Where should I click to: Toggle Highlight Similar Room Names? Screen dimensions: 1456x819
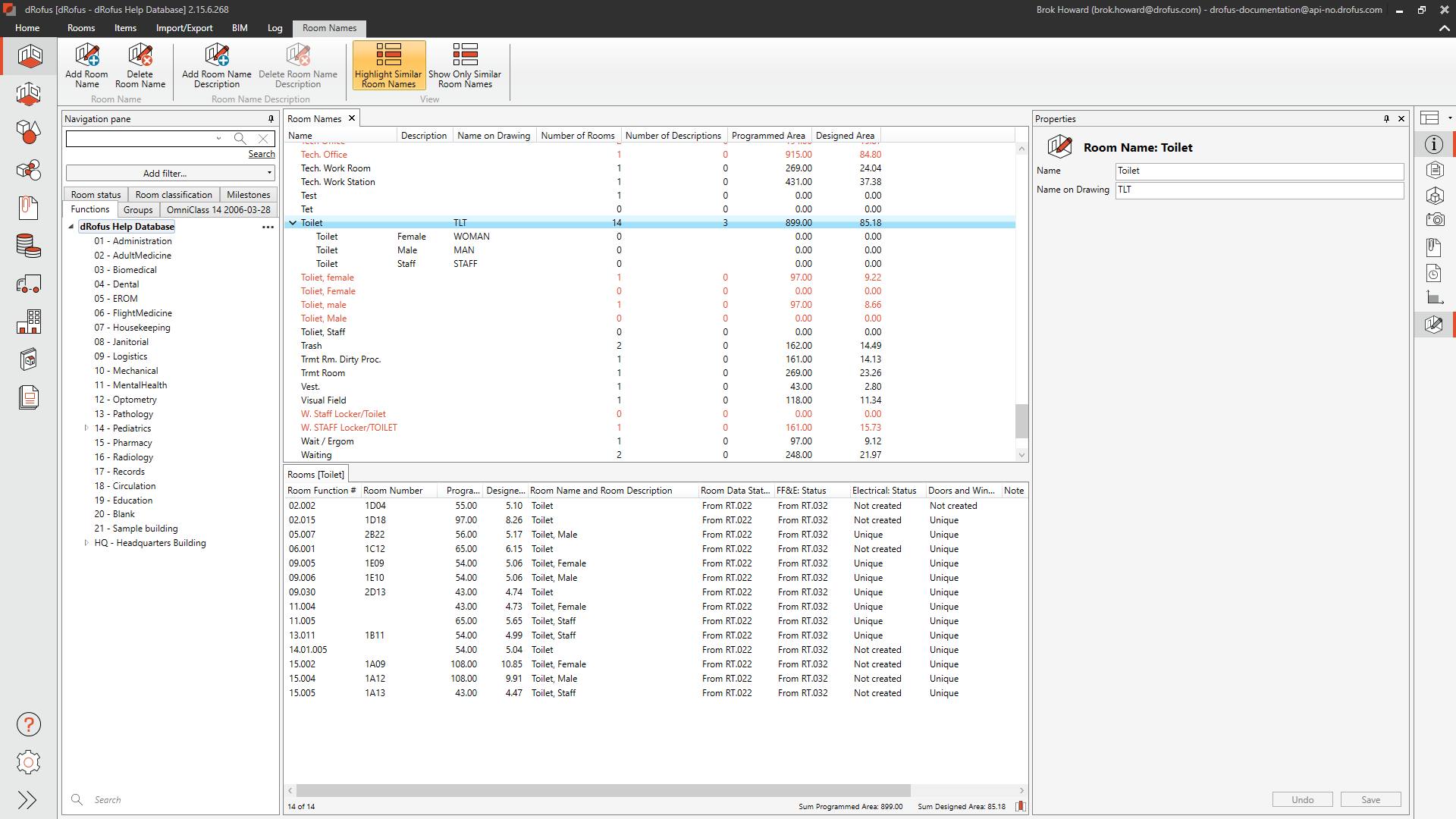point(388,66)
